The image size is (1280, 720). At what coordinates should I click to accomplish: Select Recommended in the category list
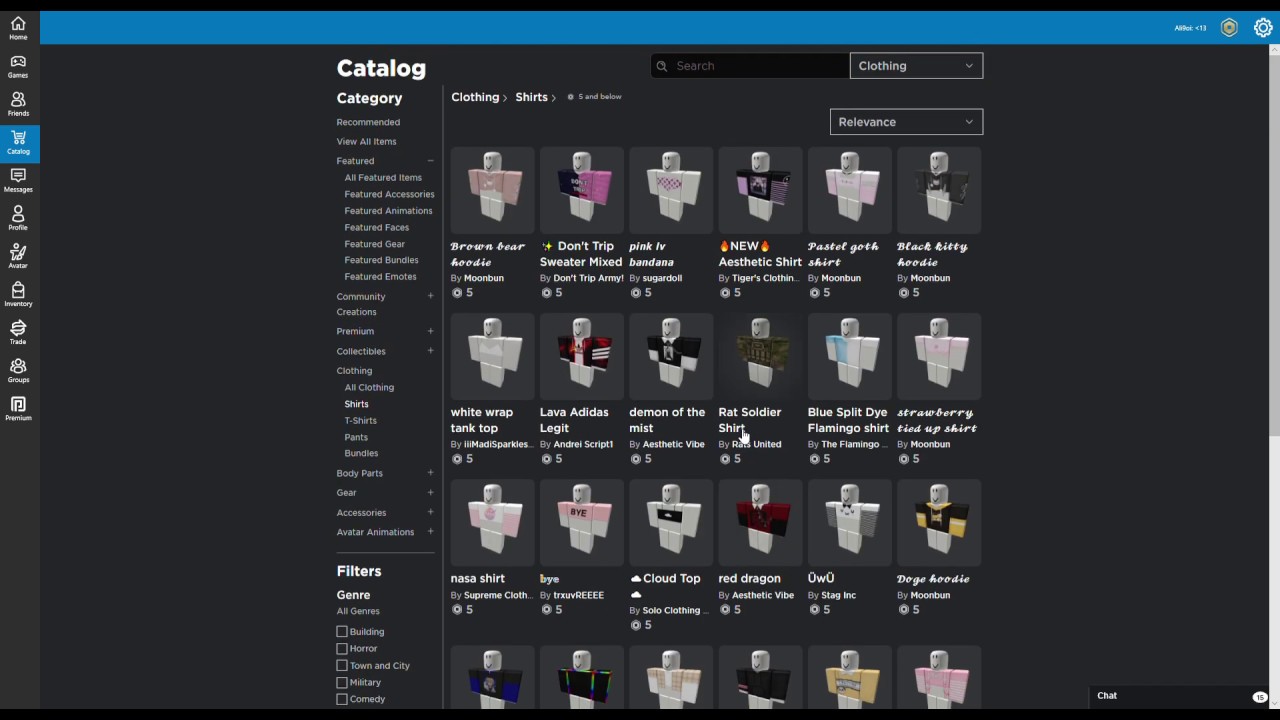368,122
